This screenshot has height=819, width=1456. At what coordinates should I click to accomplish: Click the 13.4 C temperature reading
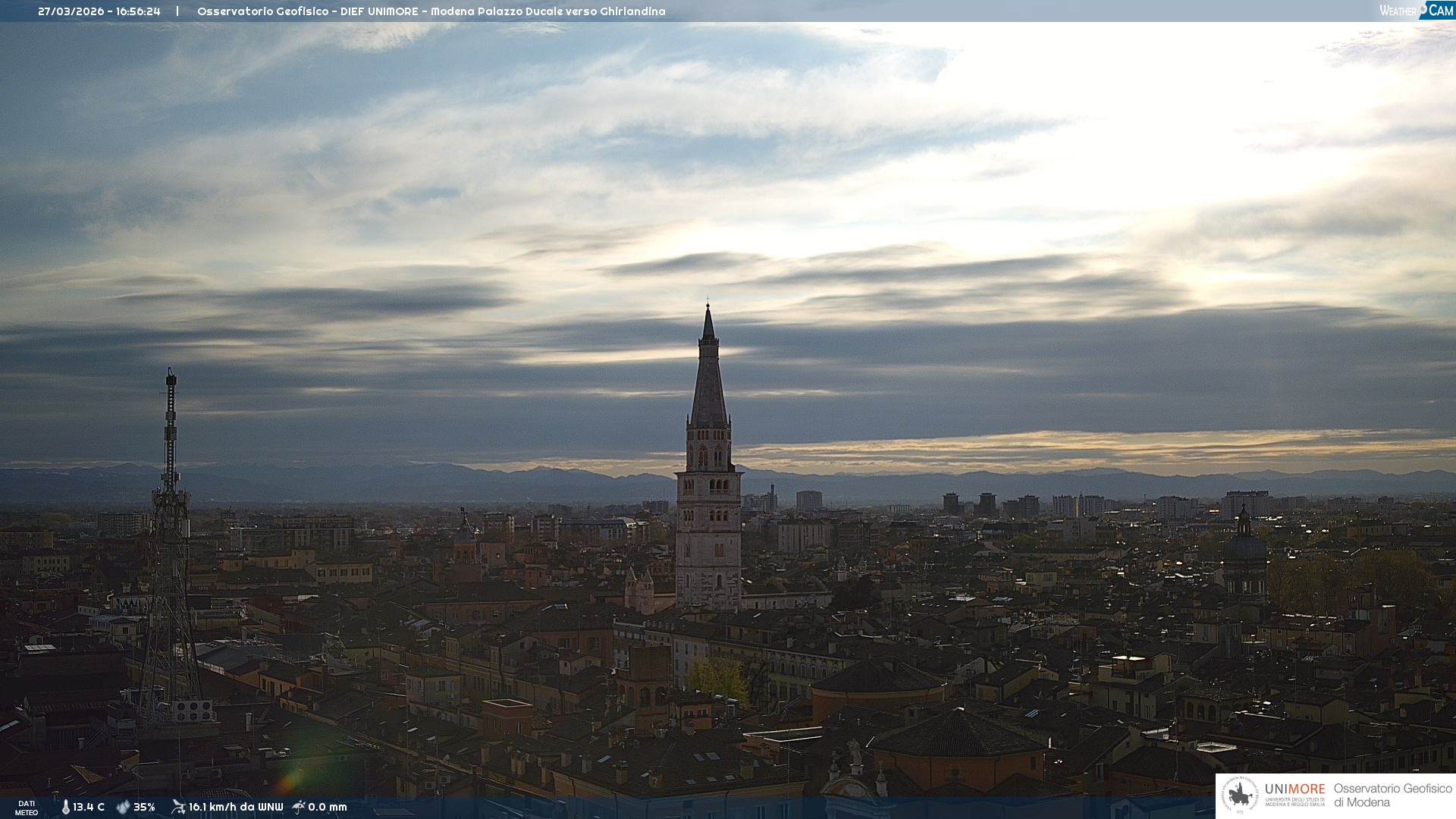tap(89, 808)
